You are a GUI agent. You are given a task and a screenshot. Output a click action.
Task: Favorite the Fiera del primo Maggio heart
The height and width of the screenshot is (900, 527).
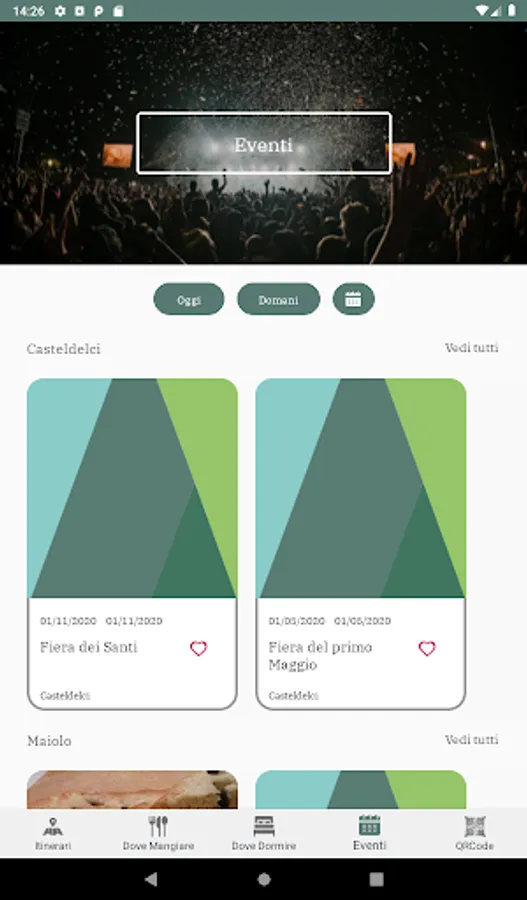[427, 649]
